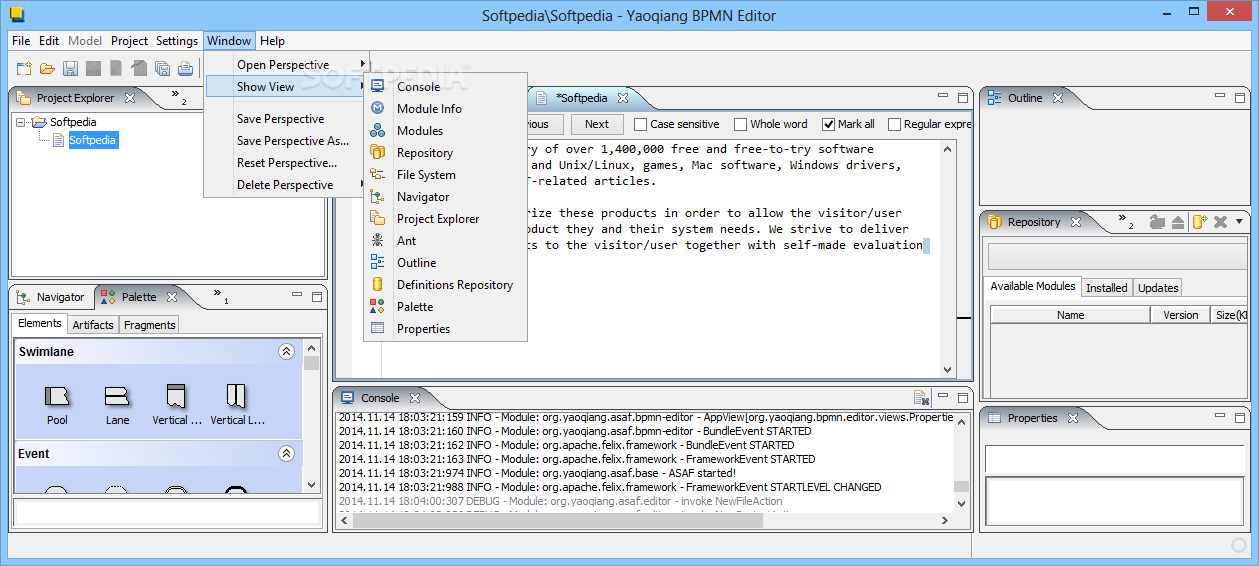The image size is (1259, 566).
Task: Open the File menu
Action: tap(21, 41)
